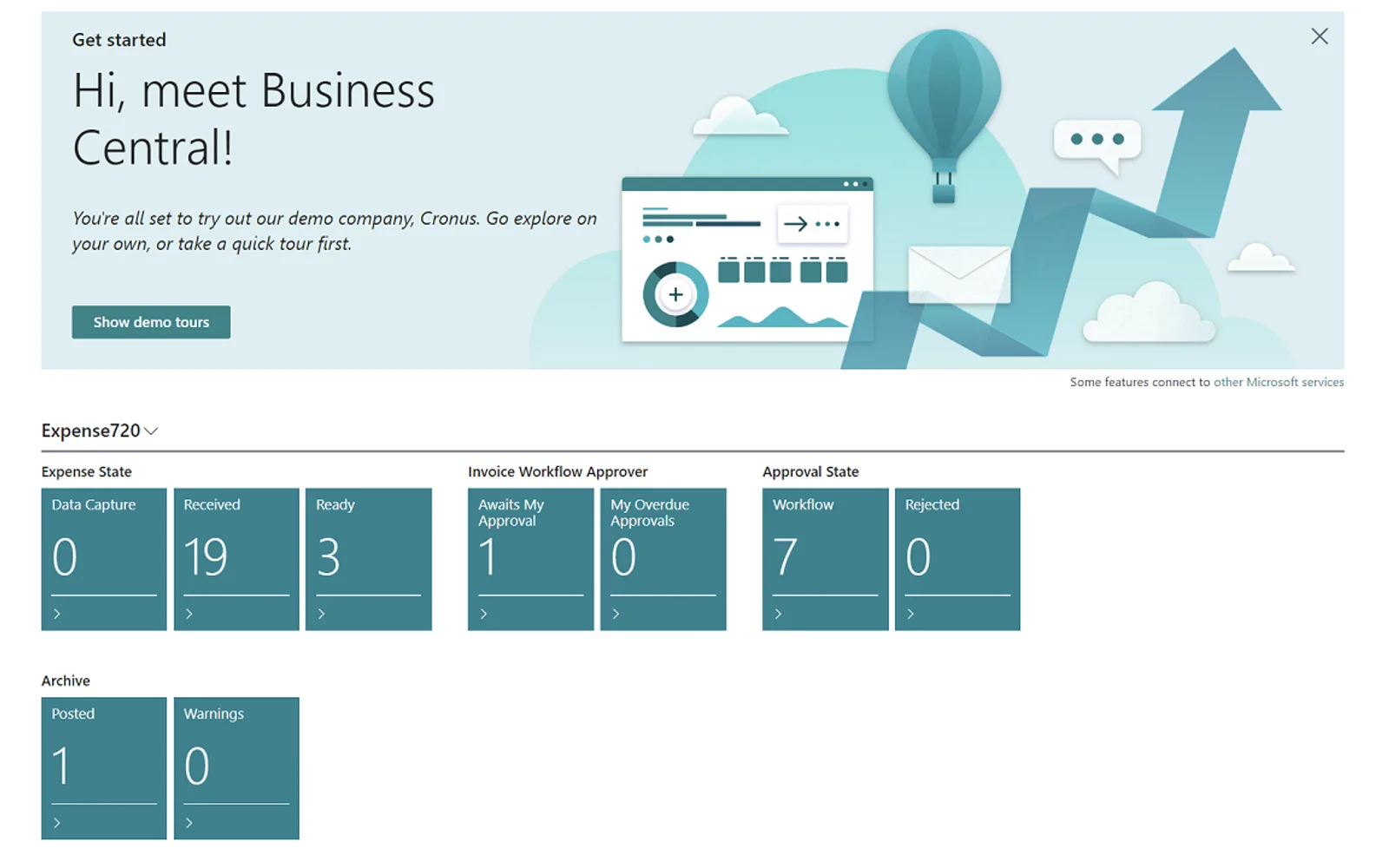Open other Microsoft services link
This screenshot has width=1389, height=868.
pos(1278,382)
